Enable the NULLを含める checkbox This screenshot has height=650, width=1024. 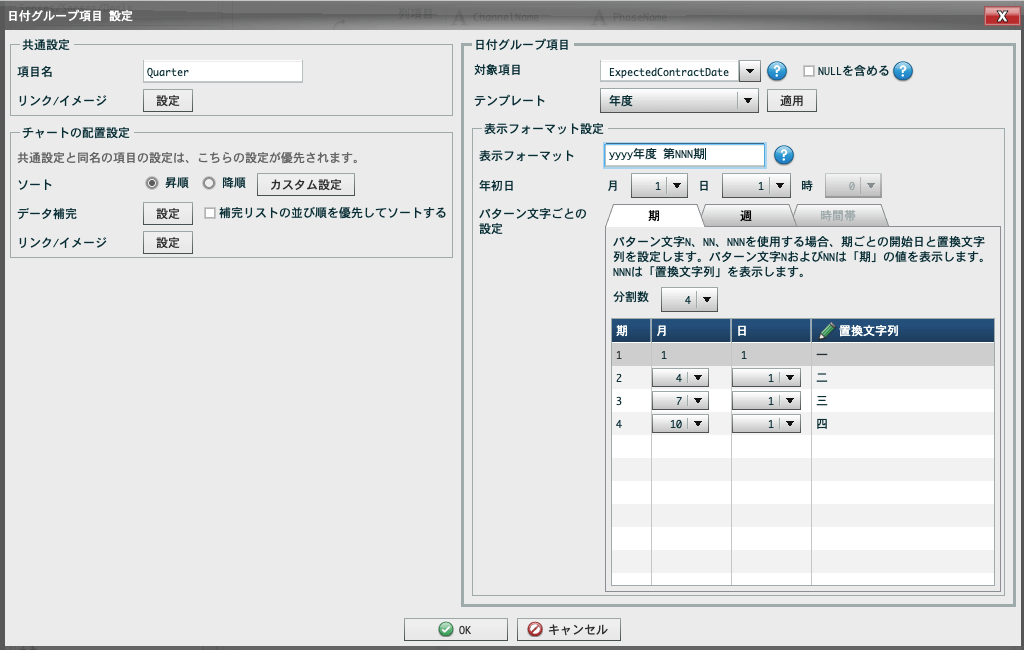[808, 71]
